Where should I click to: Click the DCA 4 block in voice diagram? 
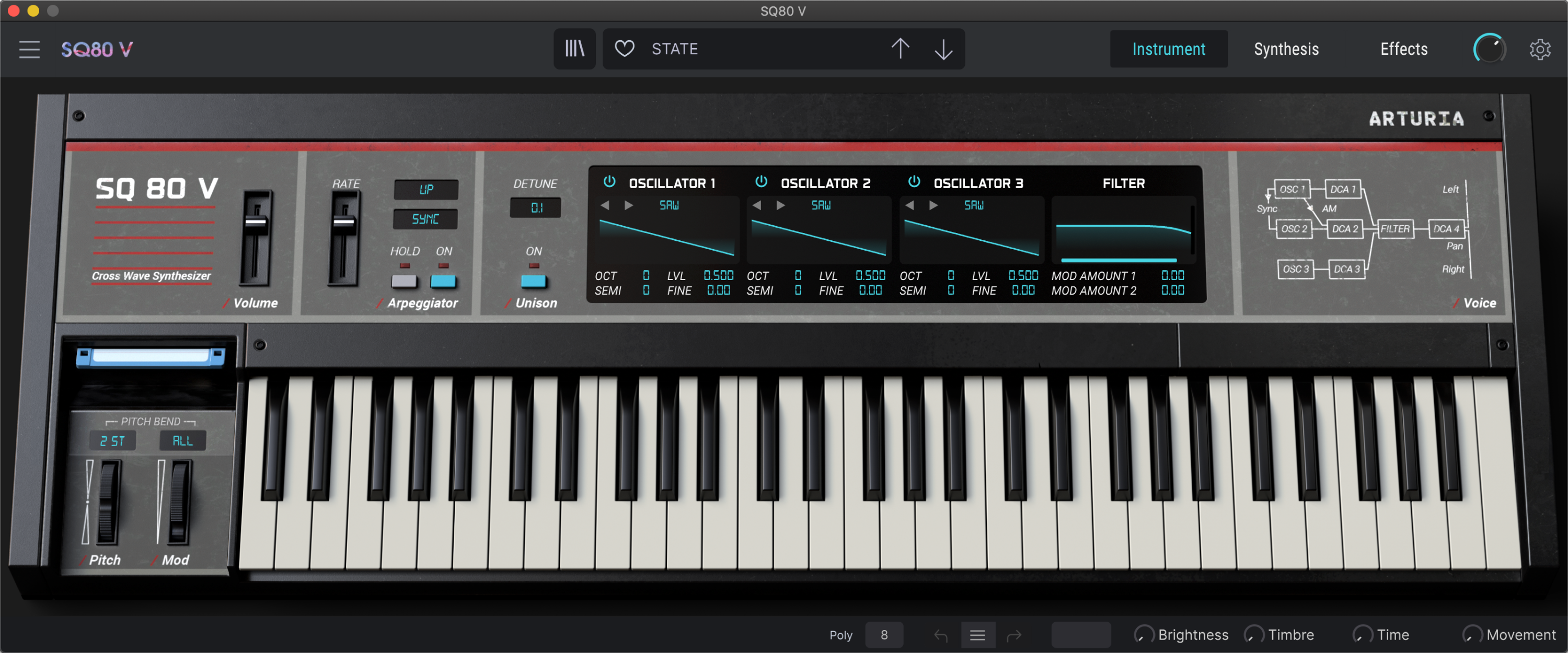click(1446, 229)
